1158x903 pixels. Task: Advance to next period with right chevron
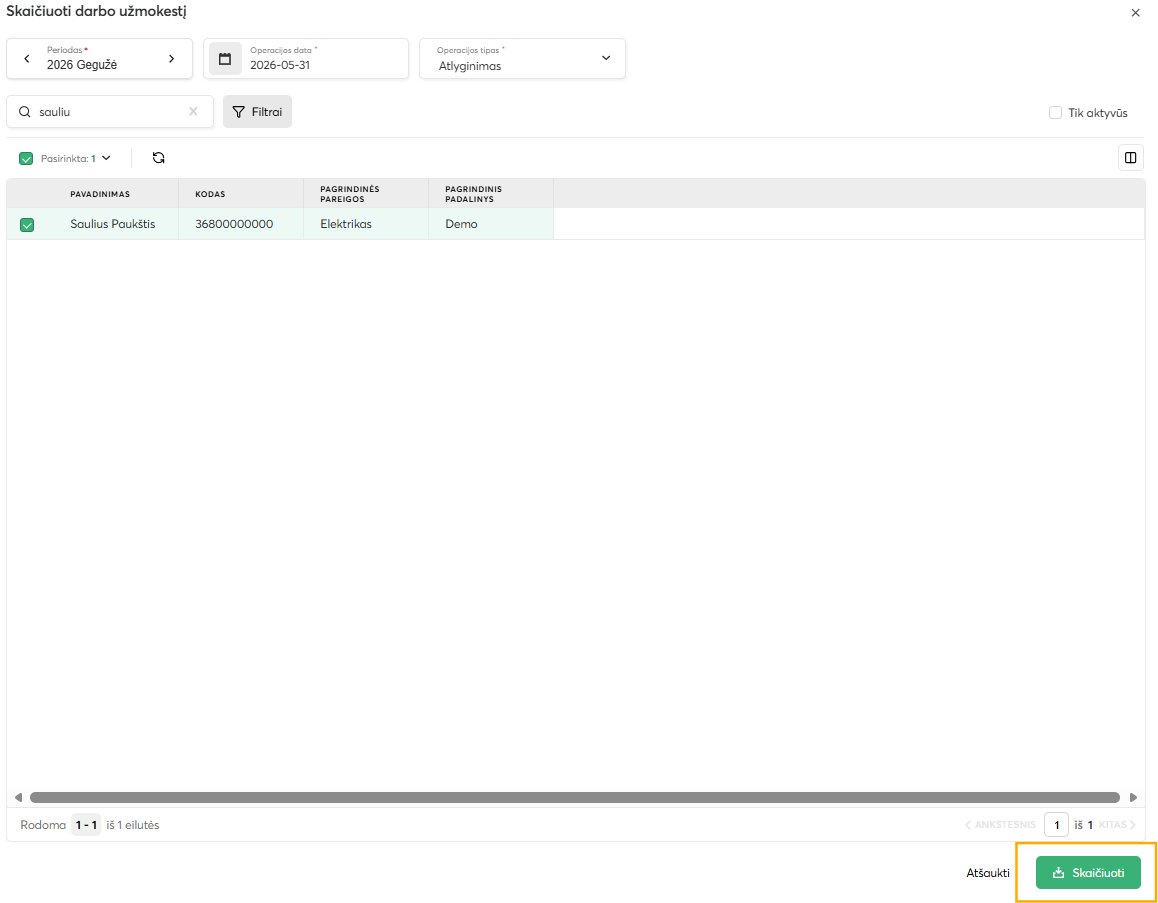[x=171, y=58]
